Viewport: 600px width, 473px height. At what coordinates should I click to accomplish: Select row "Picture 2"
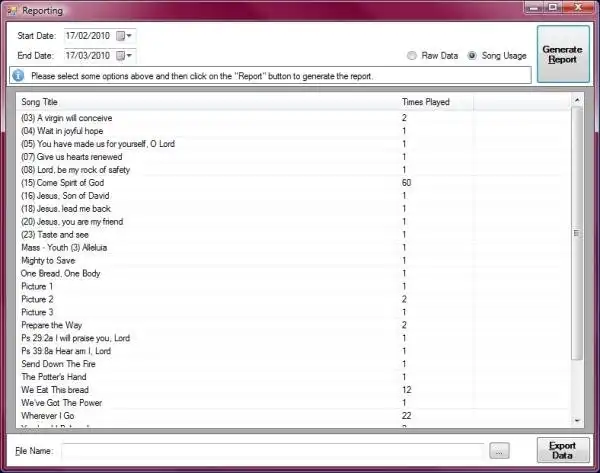[293, 299]
